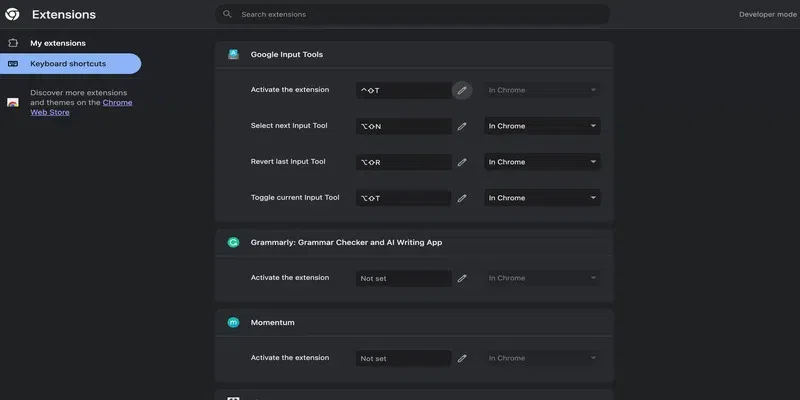Click the Chrome logo next to Extensions
The image size is (800, 400).
[x=13, y=15]
